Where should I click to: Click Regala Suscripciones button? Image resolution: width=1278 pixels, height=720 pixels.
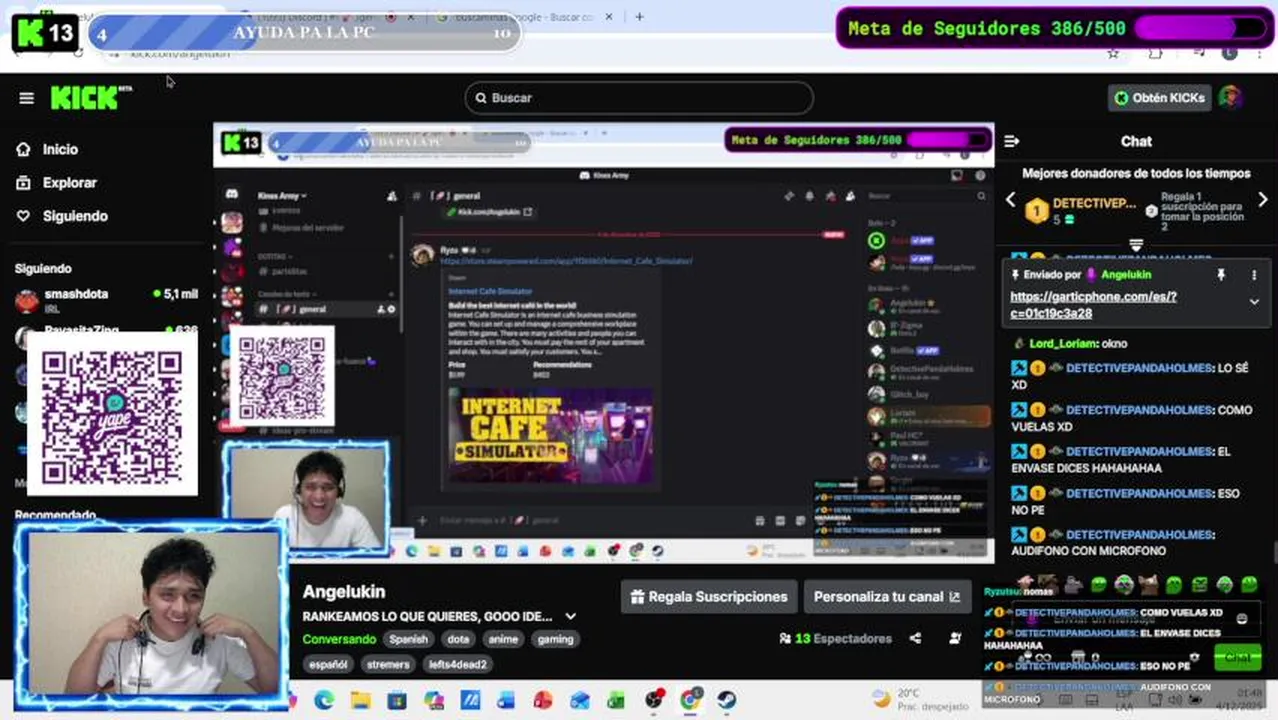pos(709,597)
